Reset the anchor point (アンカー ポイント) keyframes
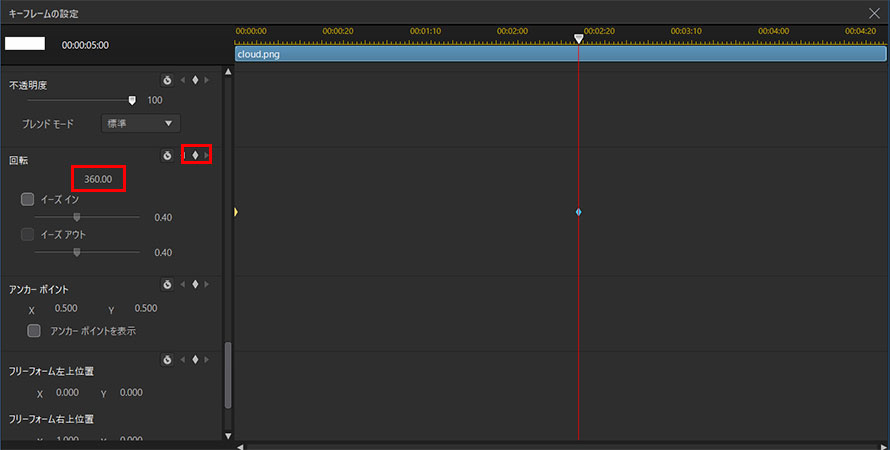 coord(167,285)
